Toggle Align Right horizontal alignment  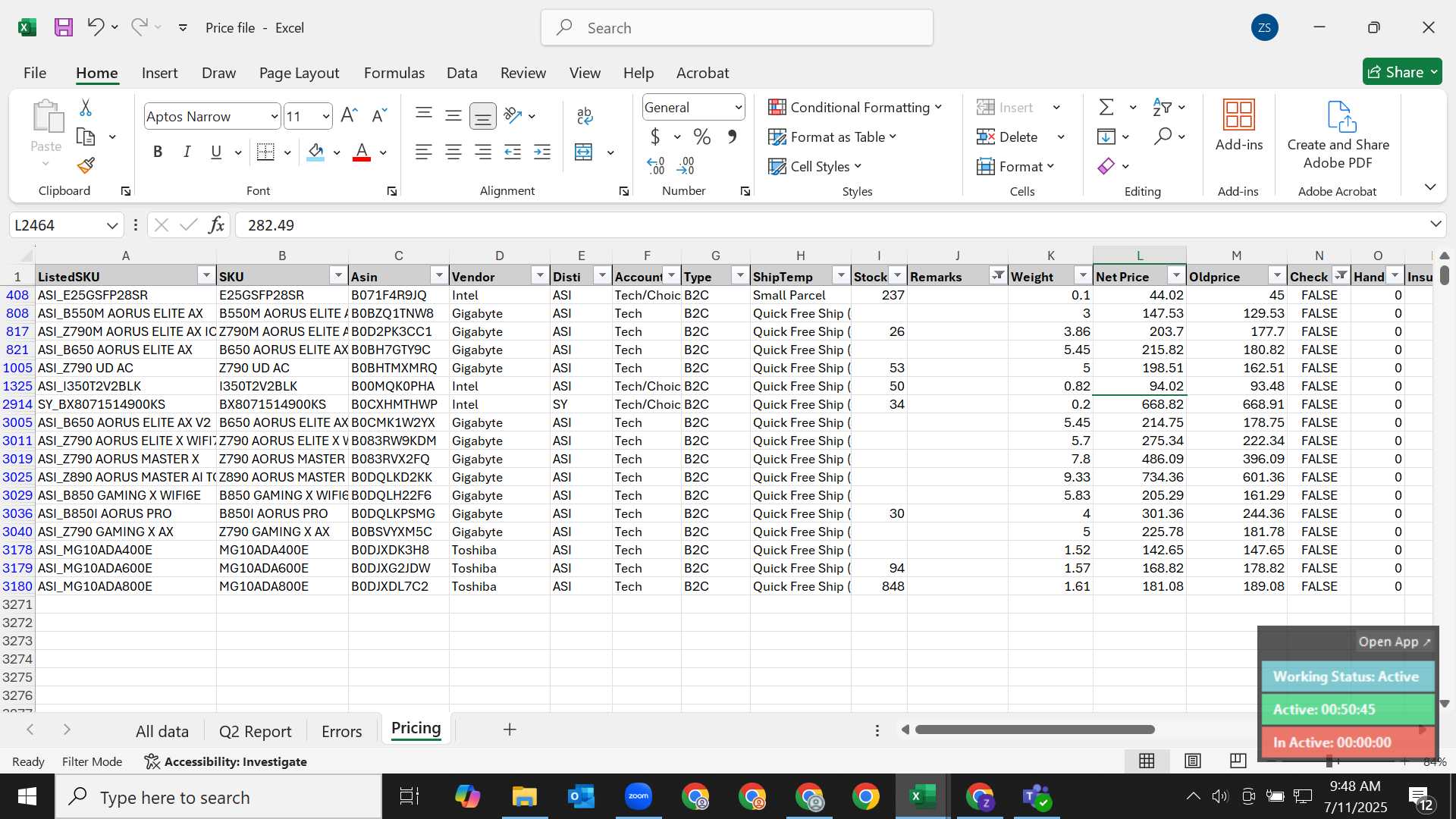[483, 152]
